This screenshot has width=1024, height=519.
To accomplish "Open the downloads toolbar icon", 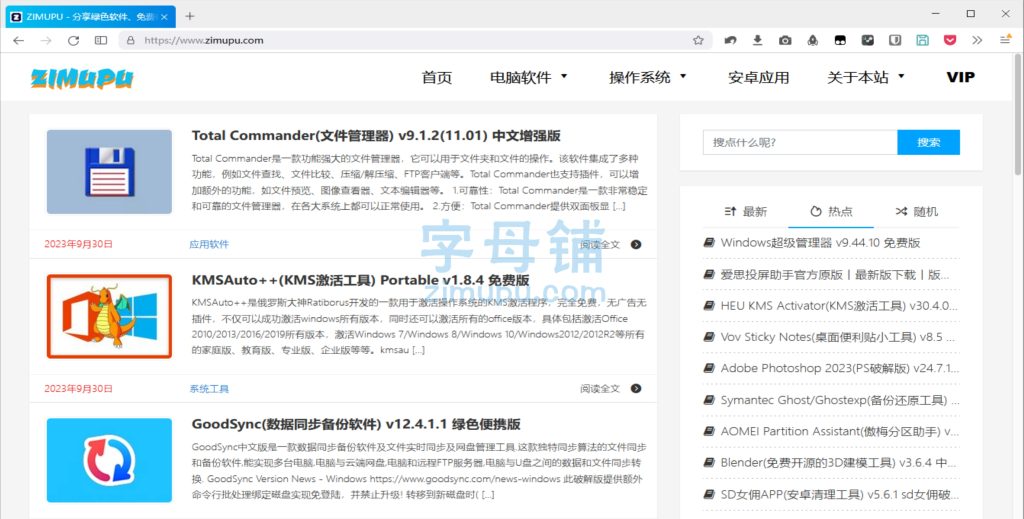I will pyautogui.click(x=758, y=40).
